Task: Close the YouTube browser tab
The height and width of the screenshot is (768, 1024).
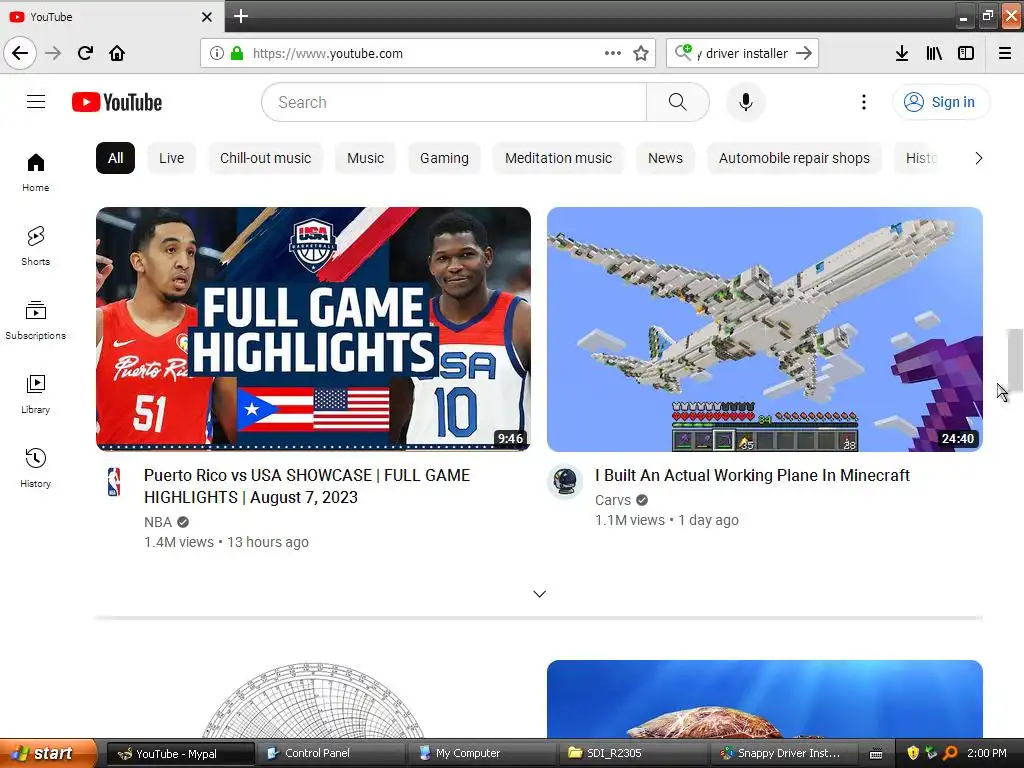Action: pos(206,17)
